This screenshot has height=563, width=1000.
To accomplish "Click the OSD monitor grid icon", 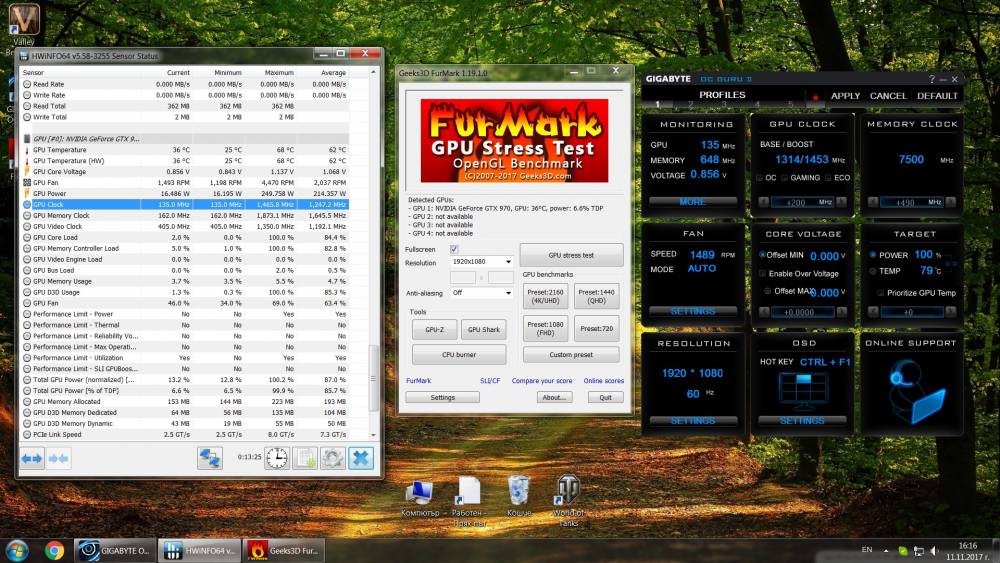I will click(x=804, y=390).
